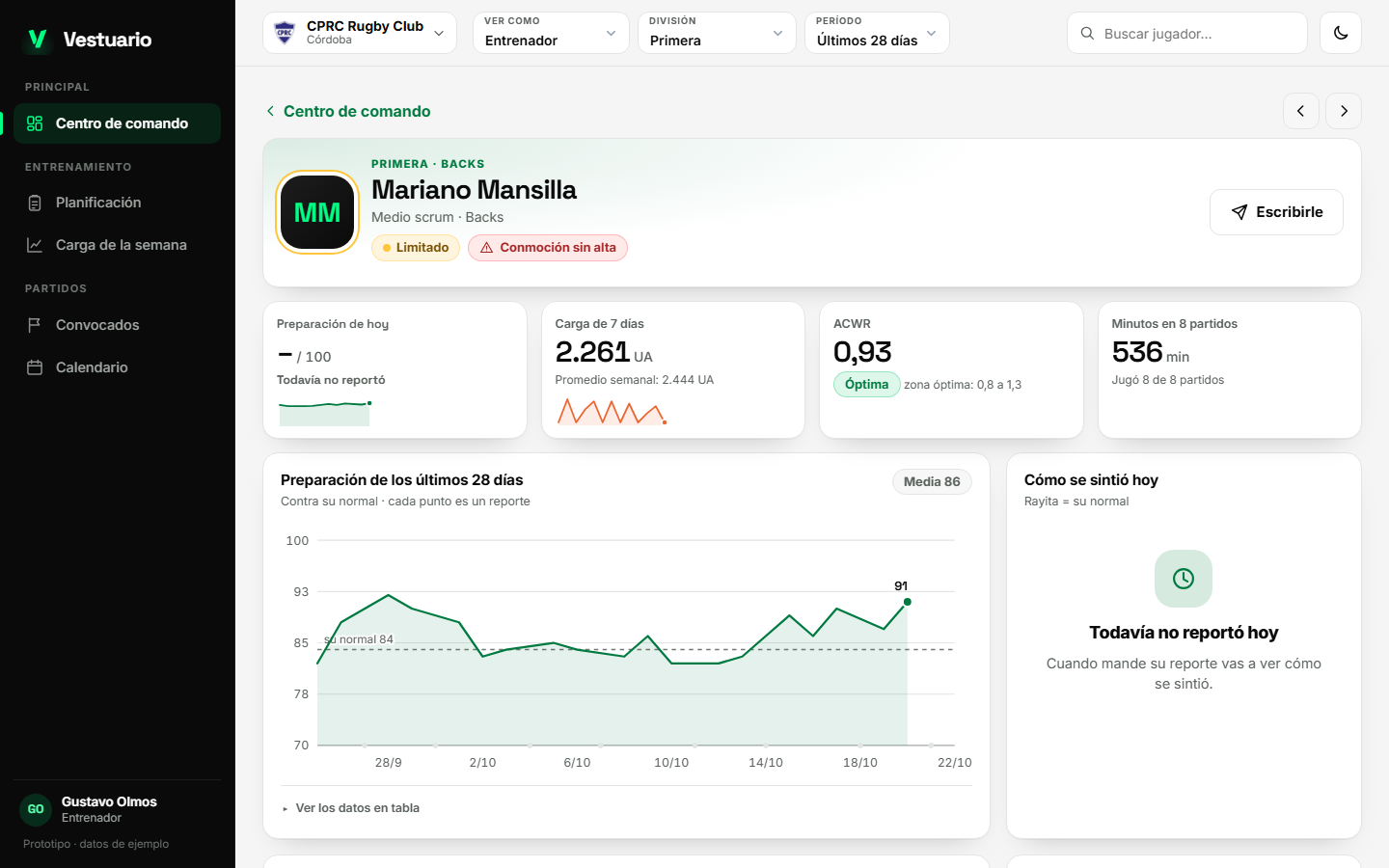
Task: Open the Ver como Entrenador dropdown
Action: coord(551,33)
